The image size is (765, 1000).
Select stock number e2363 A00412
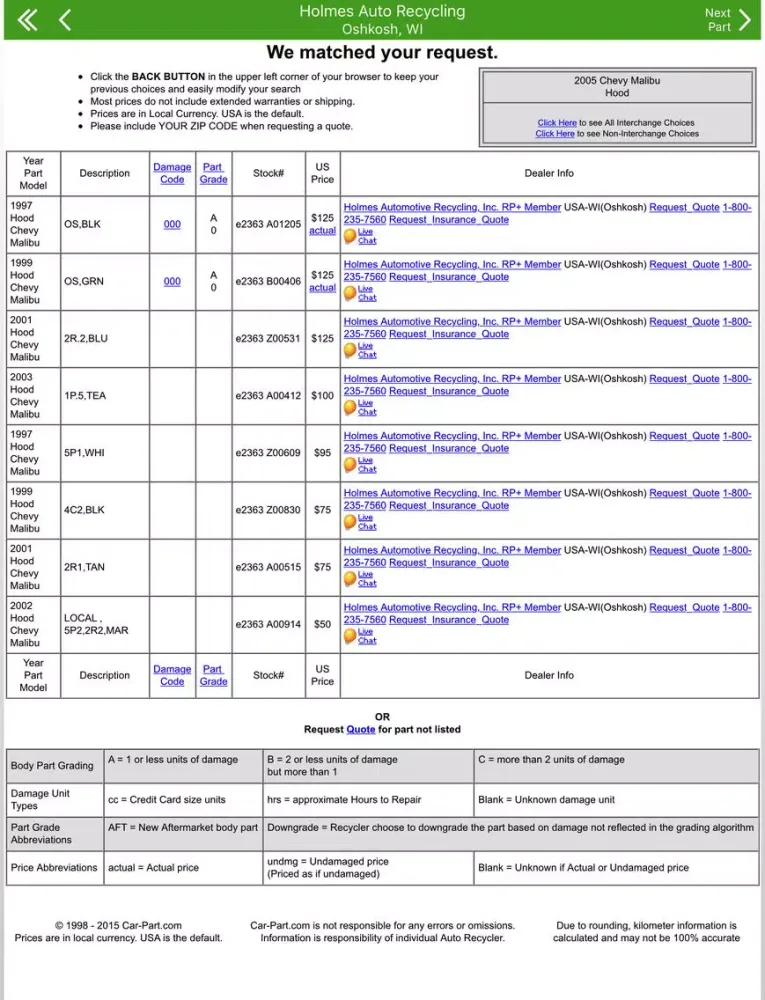click(x=268, y=395)
